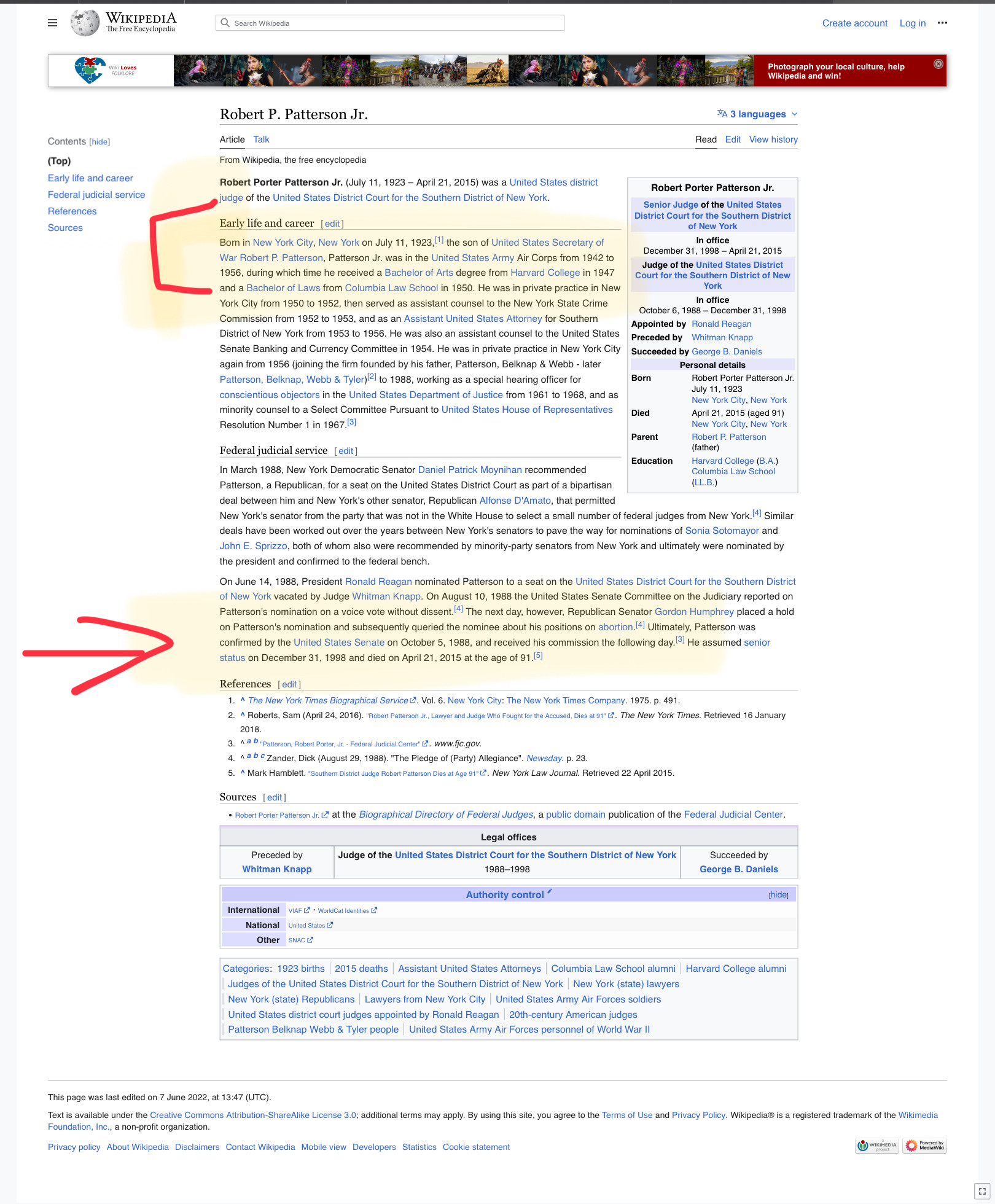Click the Wikimedia project badge
Viewport: 995px width, 1204px height.
pyautogui.click(x=876, y=1145)
